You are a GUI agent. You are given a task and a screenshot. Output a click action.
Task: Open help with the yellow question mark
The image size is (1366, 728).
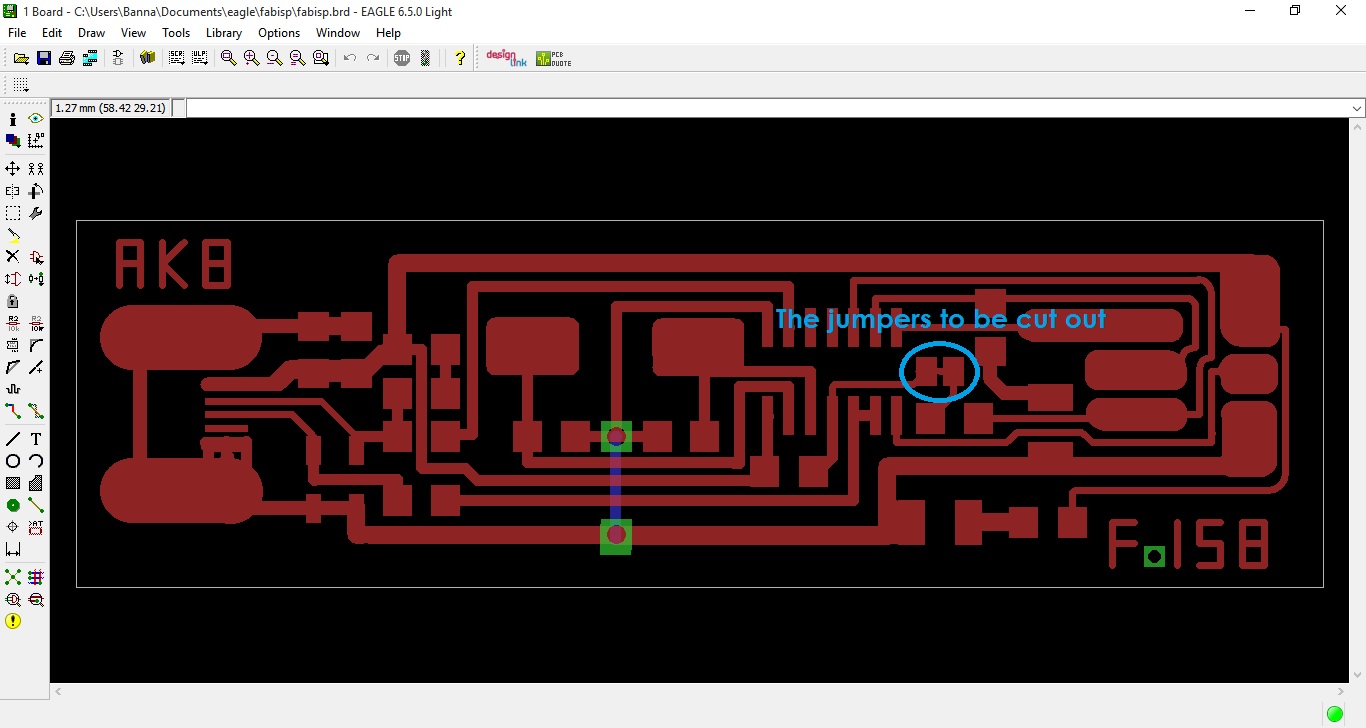460,58
